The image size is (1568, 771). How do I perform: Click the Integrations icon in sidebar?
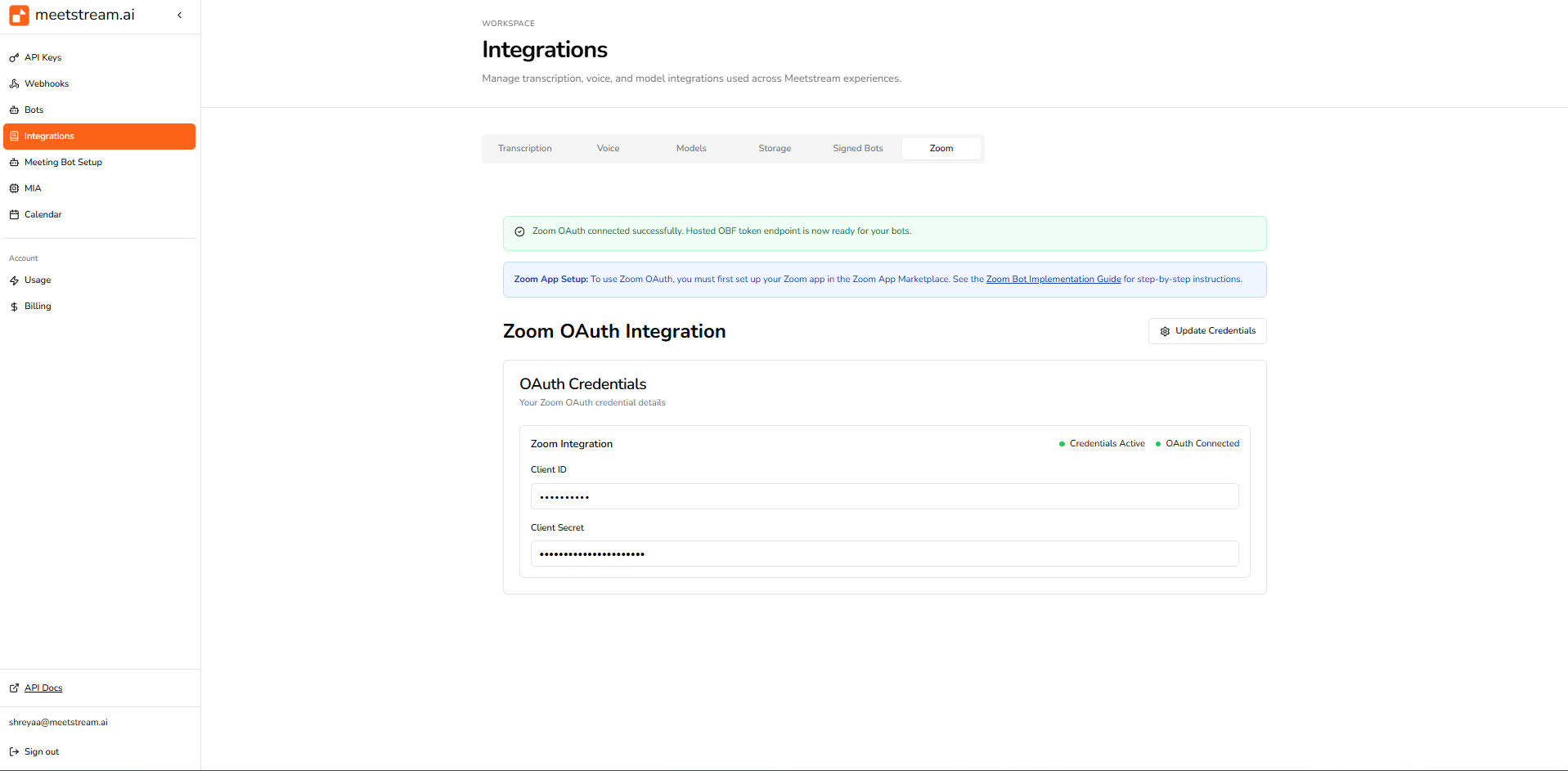[x=14, y=137]
